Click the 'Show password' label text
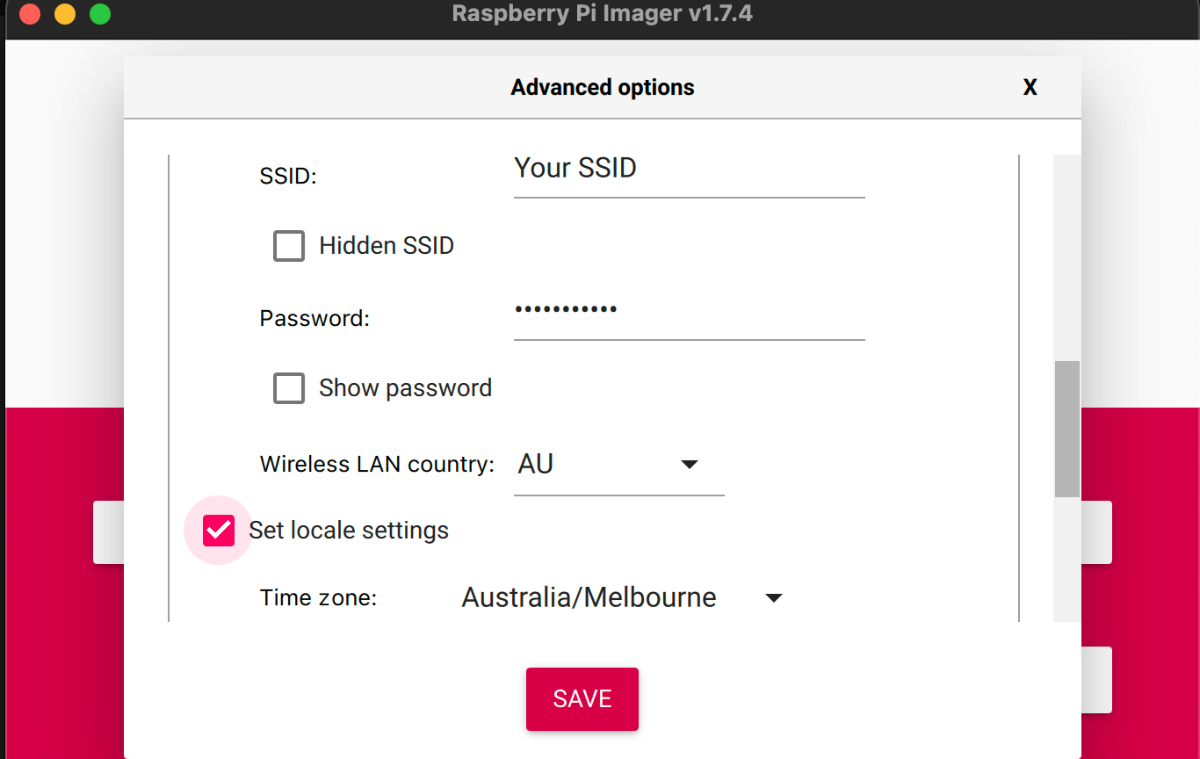The width and height of the screenshot is (1200, 759). pos(405,388)
